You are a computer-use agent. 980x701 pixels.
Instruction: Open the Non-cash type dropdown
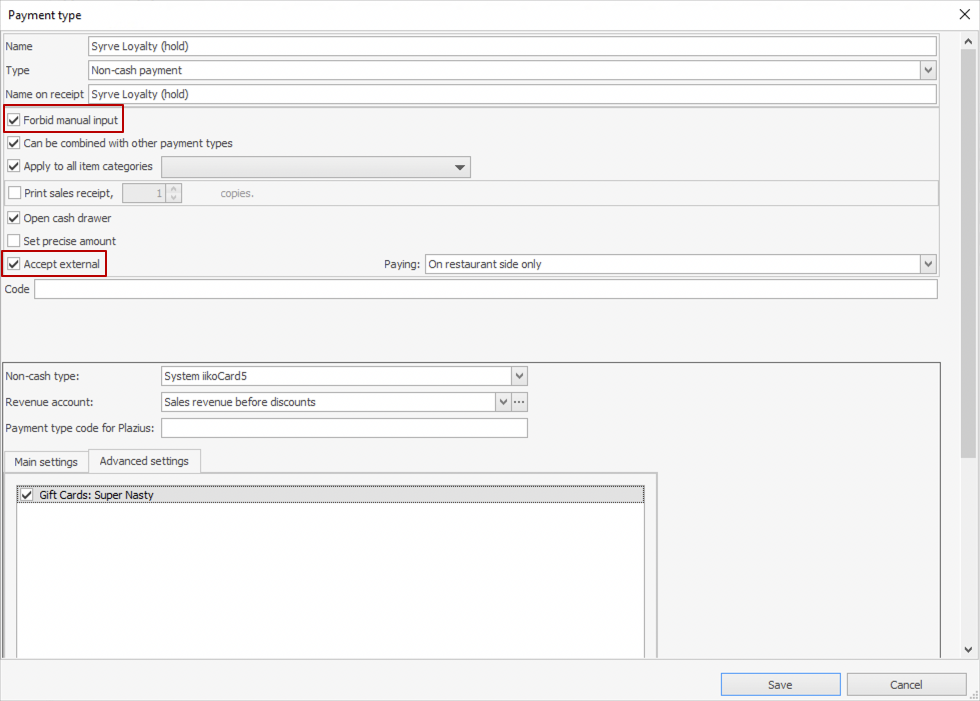519,376
